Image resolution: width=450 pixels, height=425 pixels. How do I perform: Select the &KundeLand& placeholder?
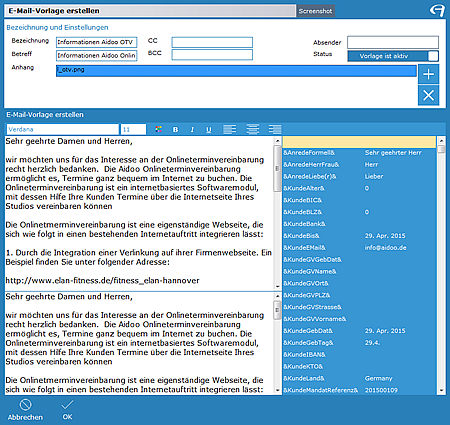[304, 378]
